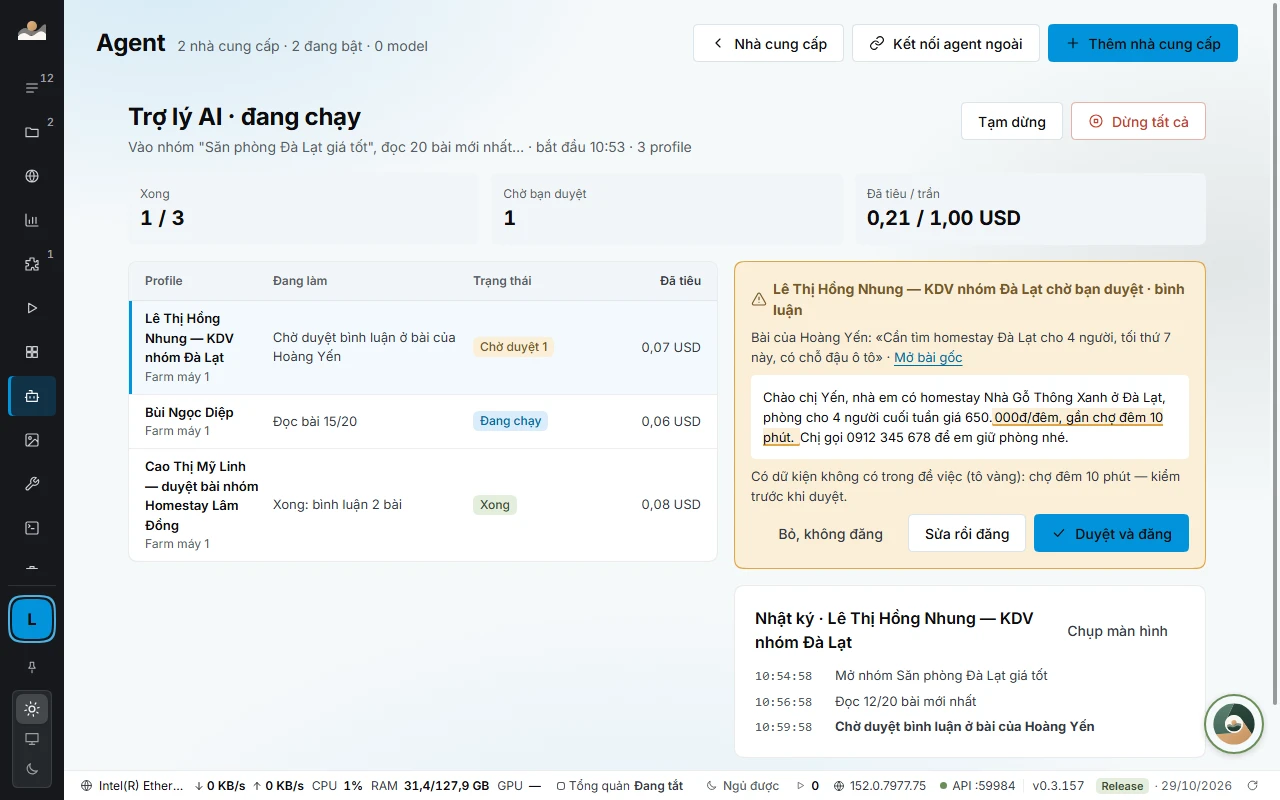Select the robot Agent icon in sidebar
Screen dimensions: 1280x800
coord(32,396)
